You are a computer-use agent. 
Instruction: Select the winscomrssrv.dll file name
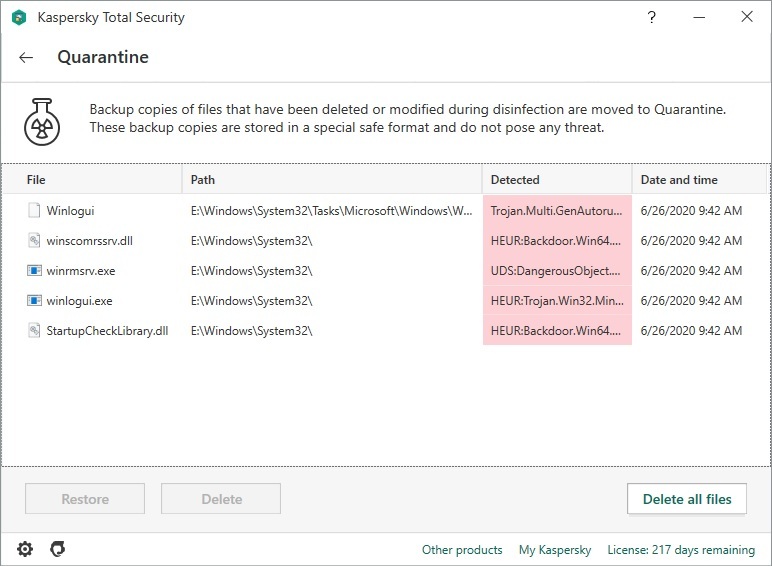(90, 241)
